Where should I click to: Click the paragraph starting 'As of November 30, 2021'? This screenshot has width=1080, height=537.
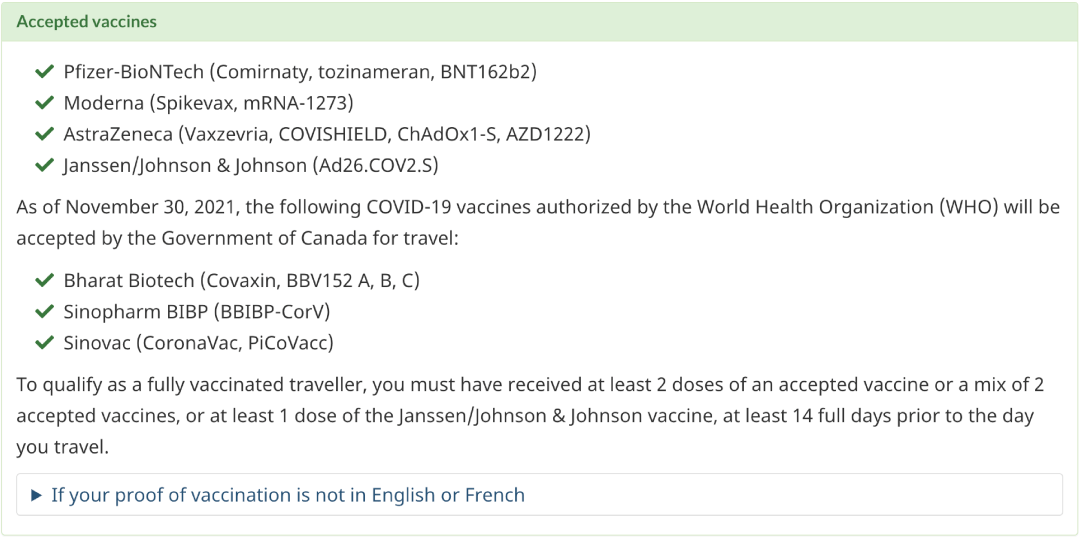(x=538, y=222)
